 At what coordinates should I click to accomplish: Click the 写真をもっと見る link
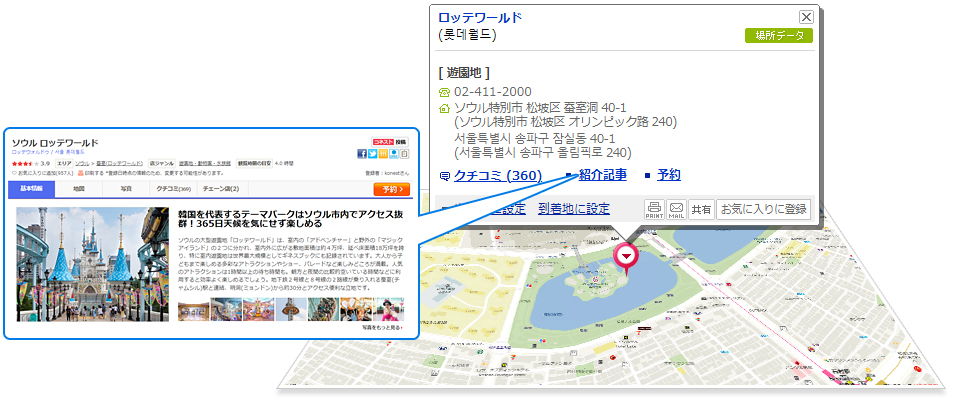pyautogui.click(x=382, y=328)
